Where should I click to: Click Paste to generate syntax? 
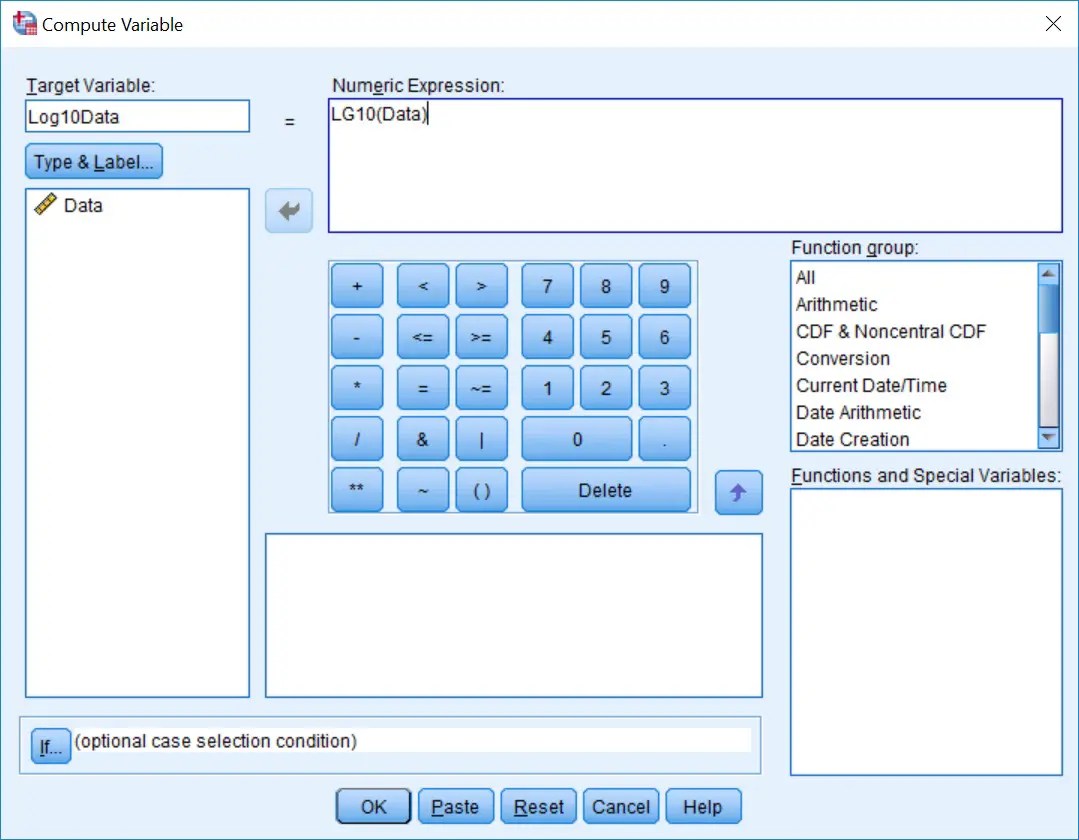(x=455, y=806)
